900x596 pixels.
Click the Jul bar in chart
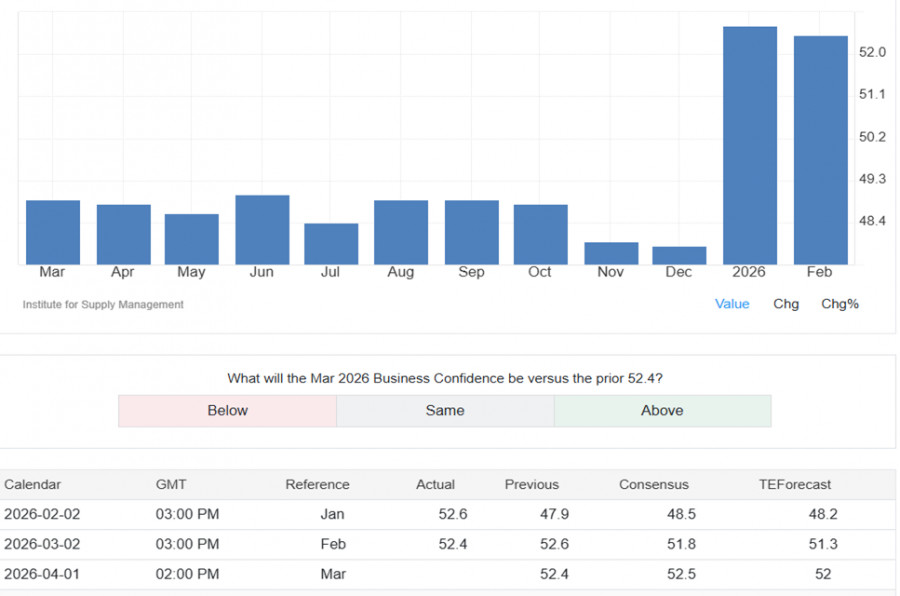point(331,244)
